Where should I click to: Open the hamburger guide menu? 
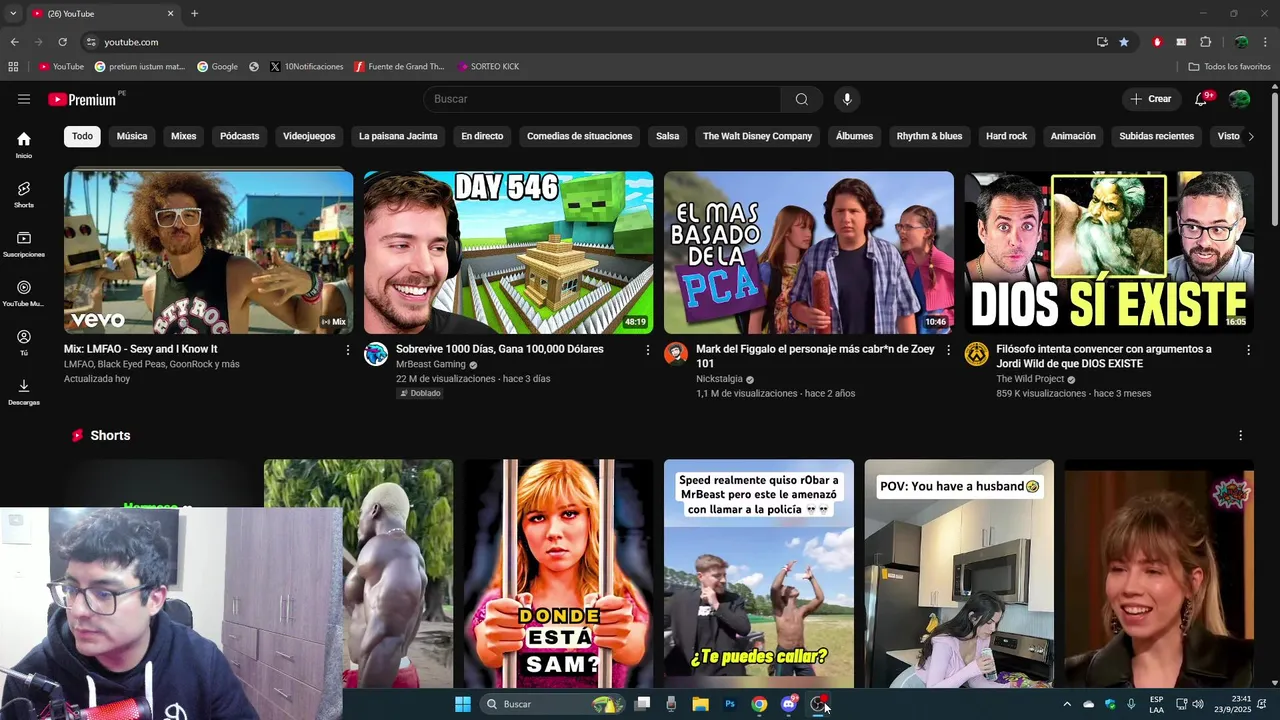pos(24,99)
